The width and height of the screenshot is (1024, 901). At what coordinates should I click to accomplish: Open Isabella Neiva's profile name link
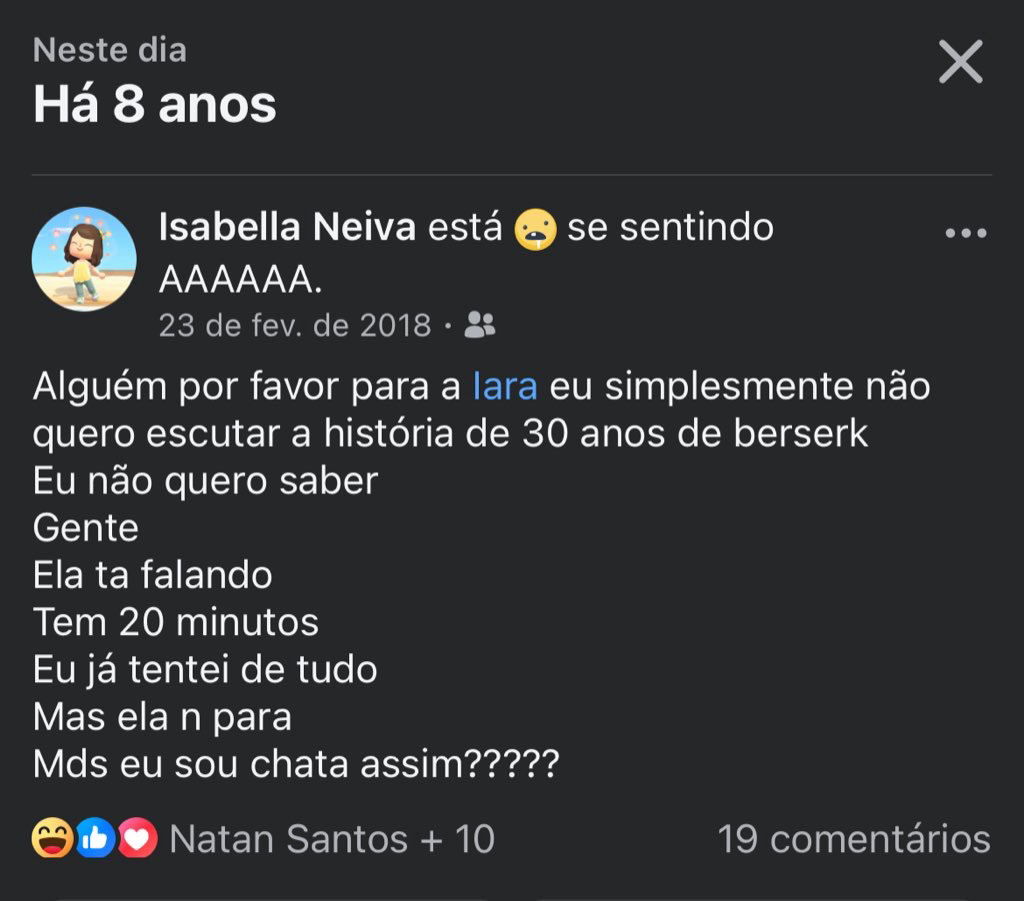286,228
